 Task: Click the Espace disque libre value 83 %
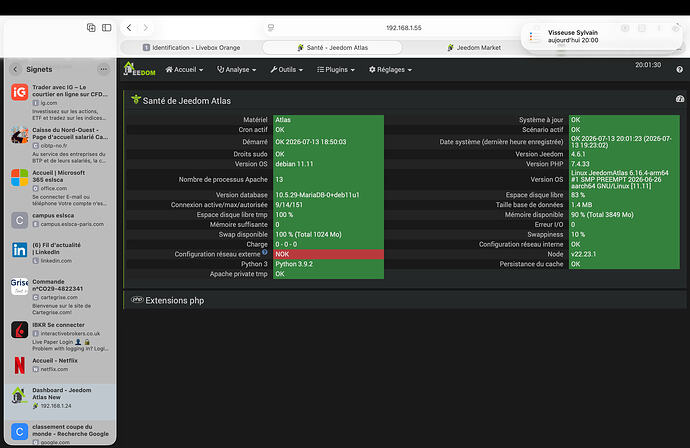point(578,195)
